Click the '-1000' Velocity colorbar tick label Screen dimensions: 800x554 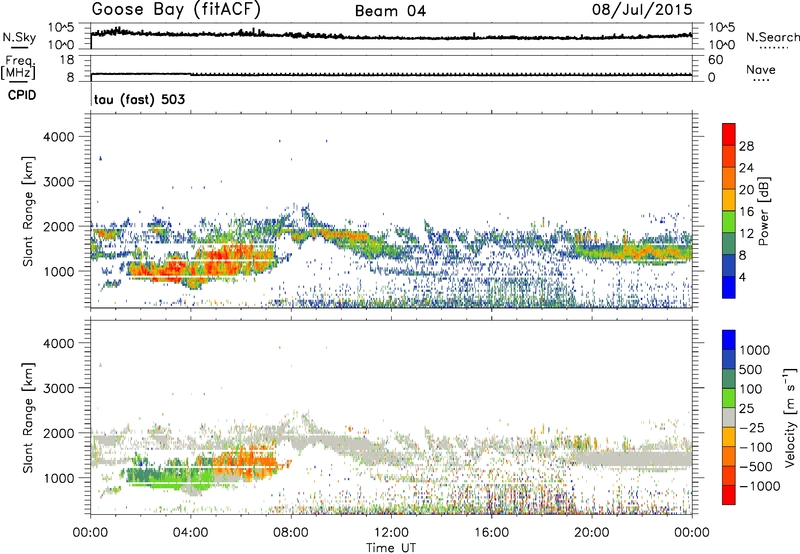point(760,486)
